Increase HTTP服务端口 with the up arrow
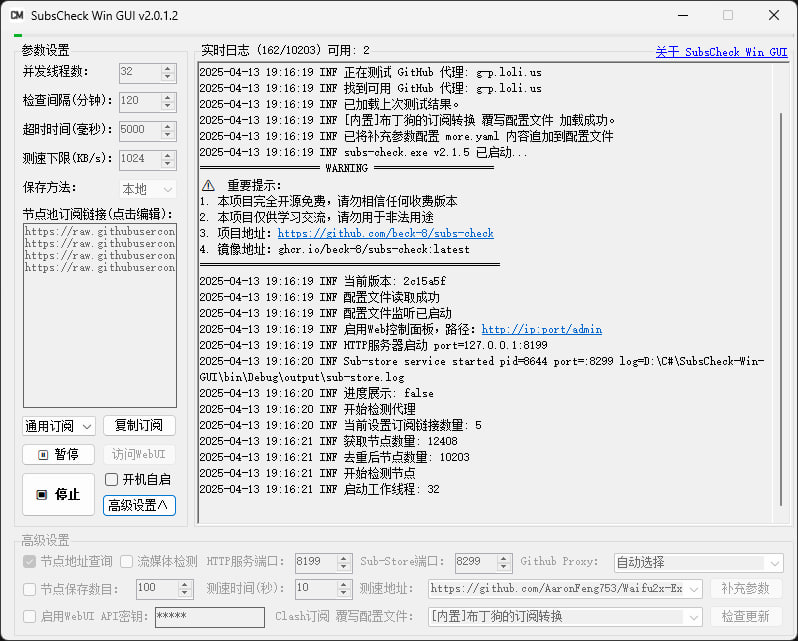 [x=344, y=559]
